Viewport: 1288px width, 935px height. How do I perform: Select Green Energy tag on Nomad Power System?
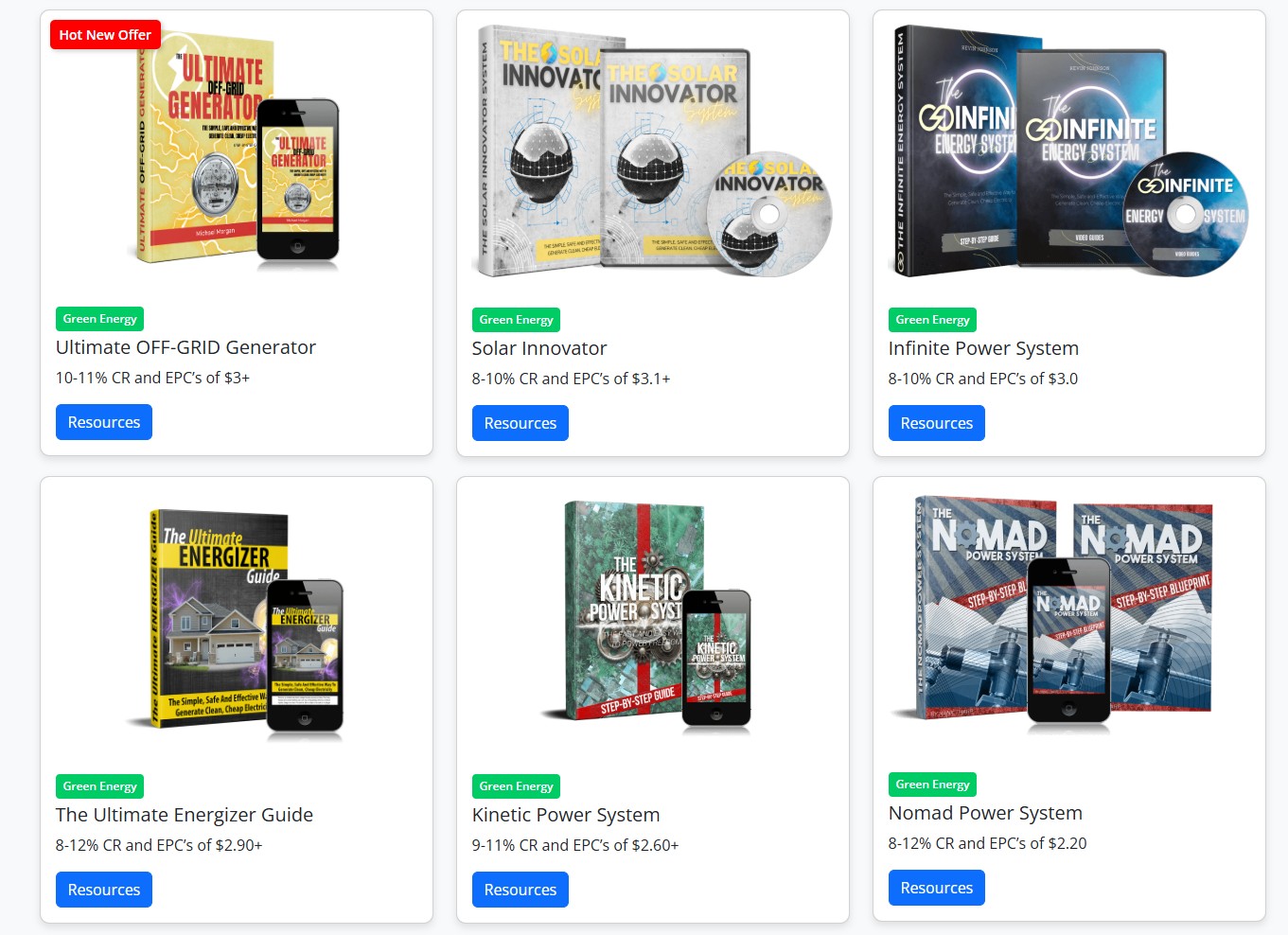pyautogui.click(x=932, y=785)
